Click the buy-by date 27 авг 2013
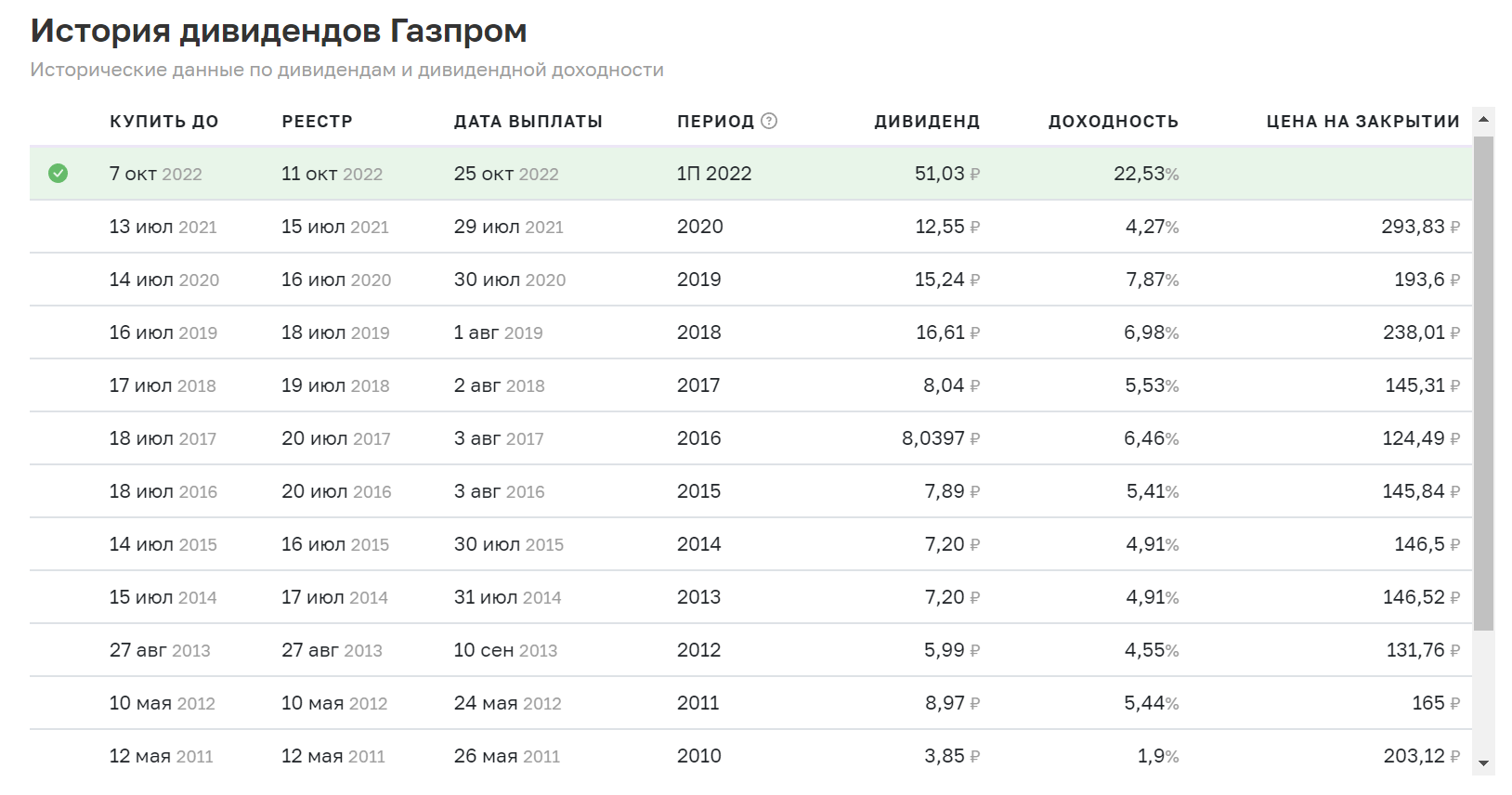The width and height of the screenshot is (1512, 795). (160, 650)
